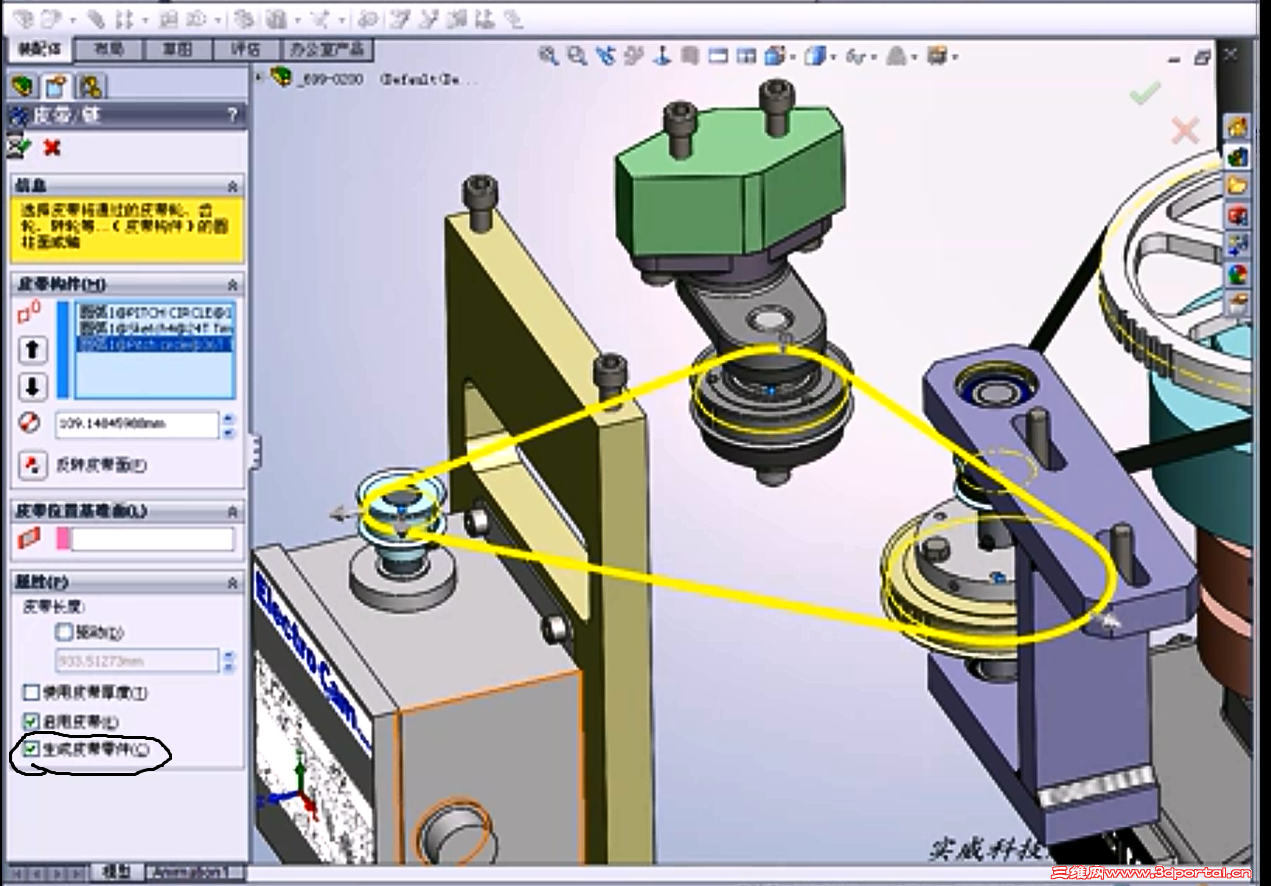Cancel with the red X in graphics corner
Screen dimensions: 1271x886
point(1184,129)
